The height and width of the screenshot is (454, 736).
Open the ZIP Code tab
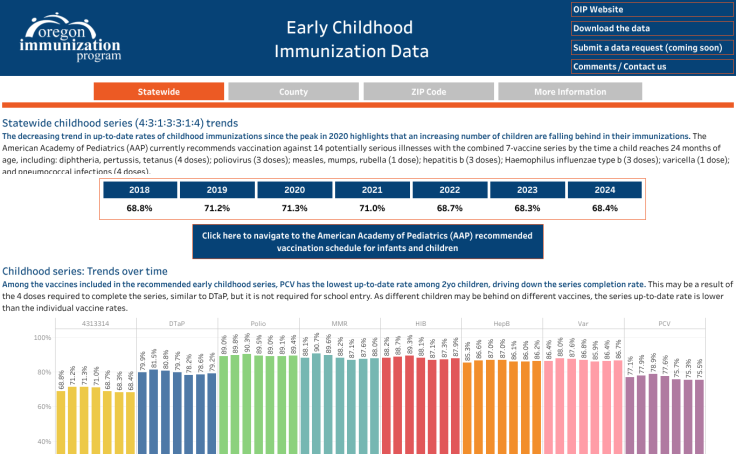point(428,91)
